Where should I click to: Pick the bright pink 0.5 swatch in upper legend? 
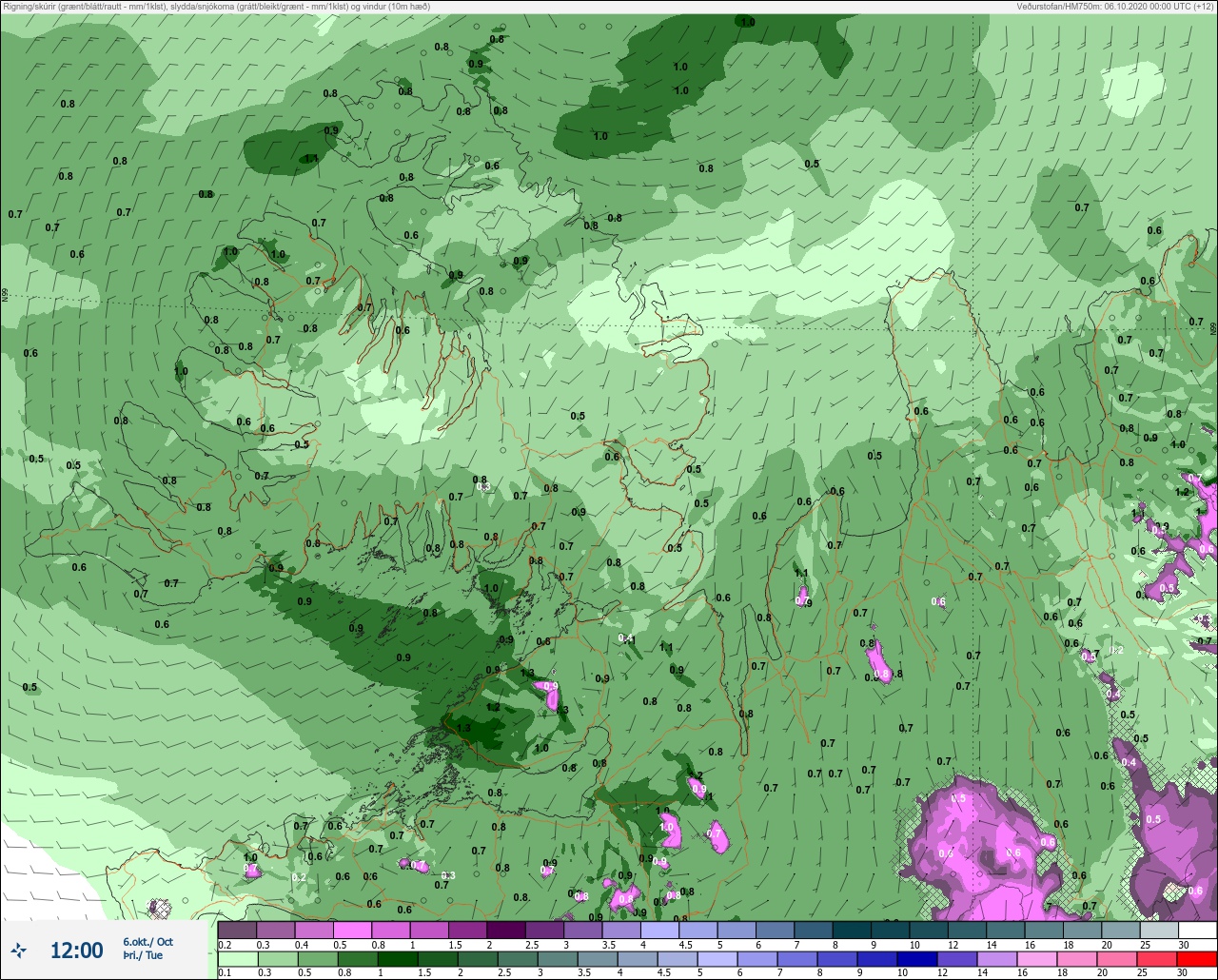coord(352,930)
